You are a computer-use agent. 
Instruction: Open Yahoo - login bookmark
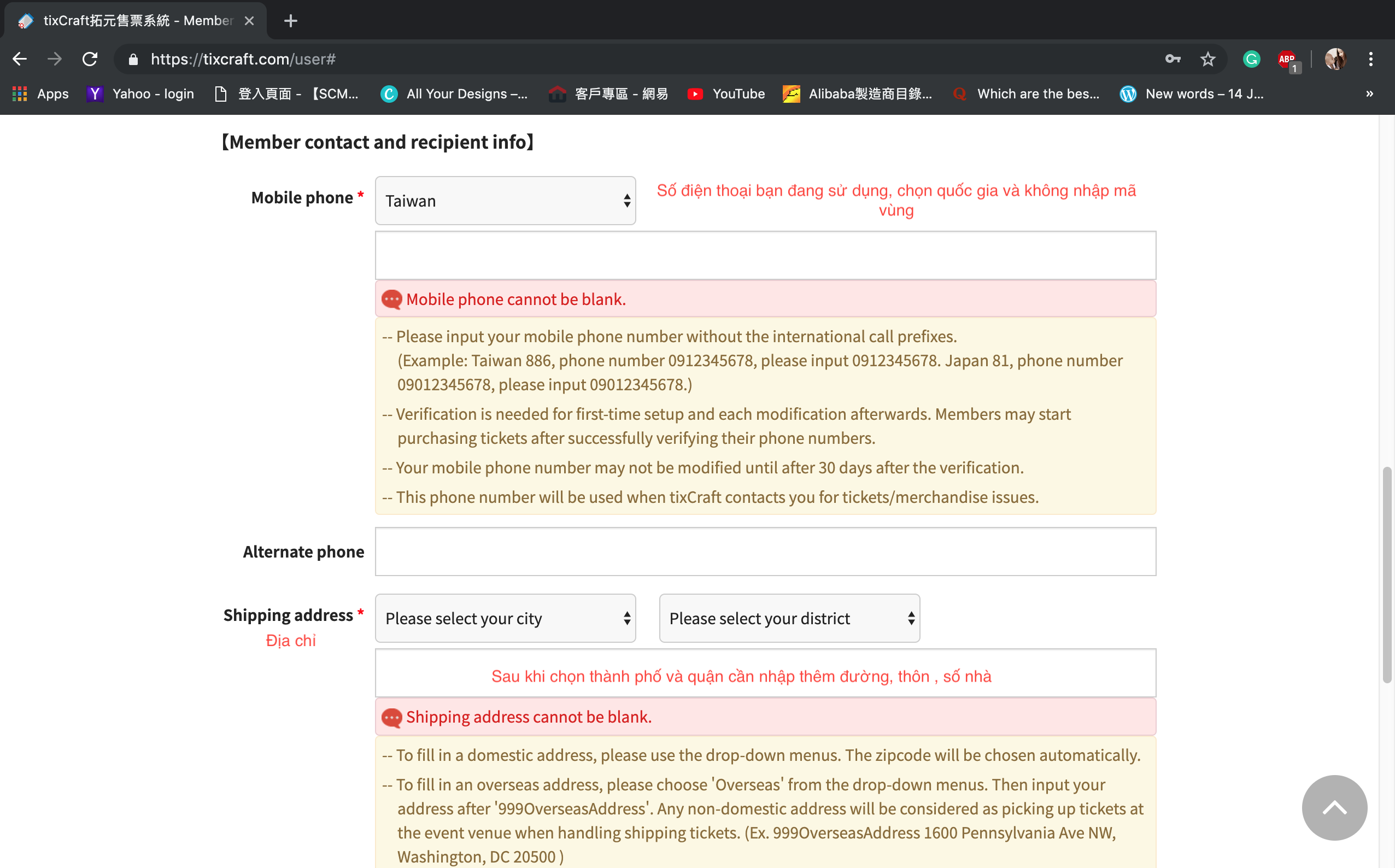coord(140,93)
